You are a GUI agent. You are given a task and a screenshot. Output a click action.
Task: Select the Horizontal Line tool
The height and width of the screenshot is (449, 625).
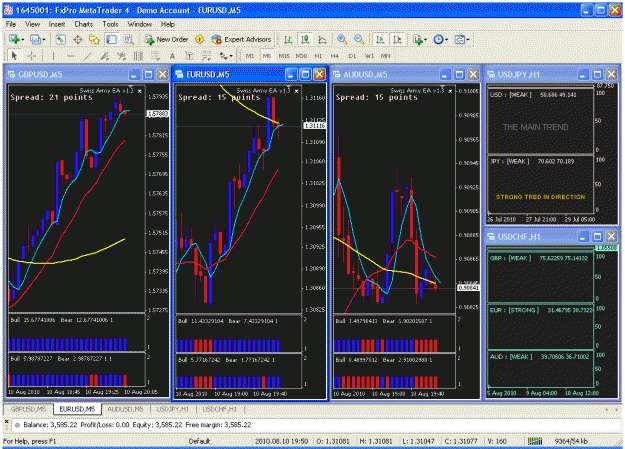(71, 56)
